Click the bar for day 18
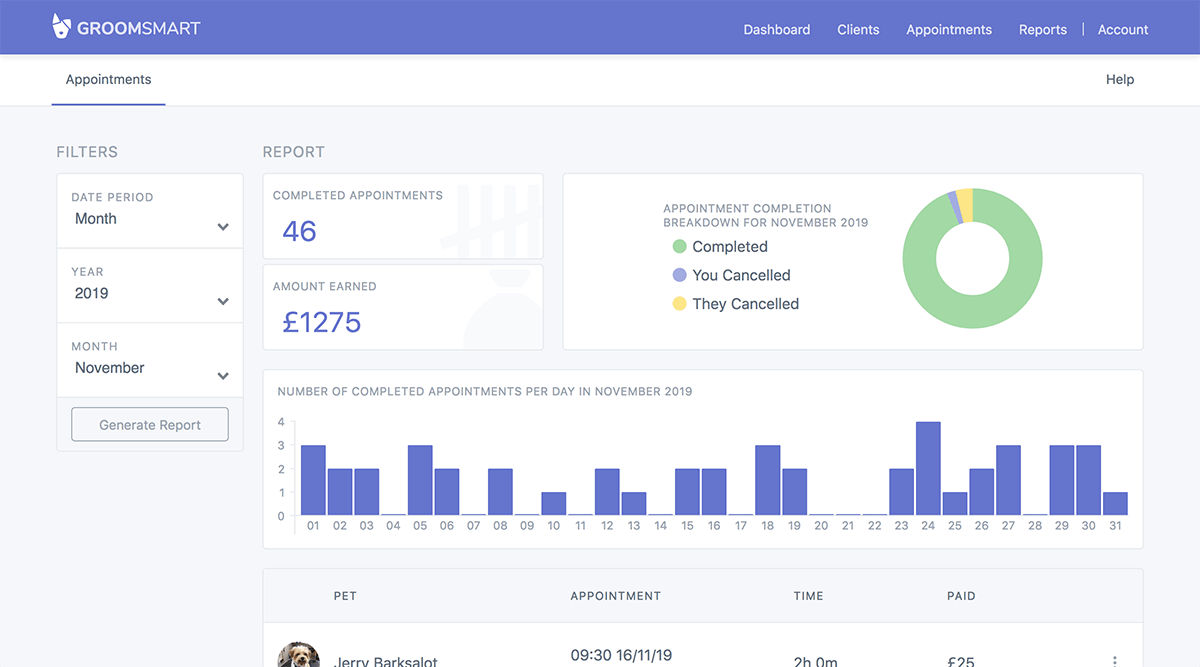The height and width of the screenshot is (667, 1200). [767, 480]
